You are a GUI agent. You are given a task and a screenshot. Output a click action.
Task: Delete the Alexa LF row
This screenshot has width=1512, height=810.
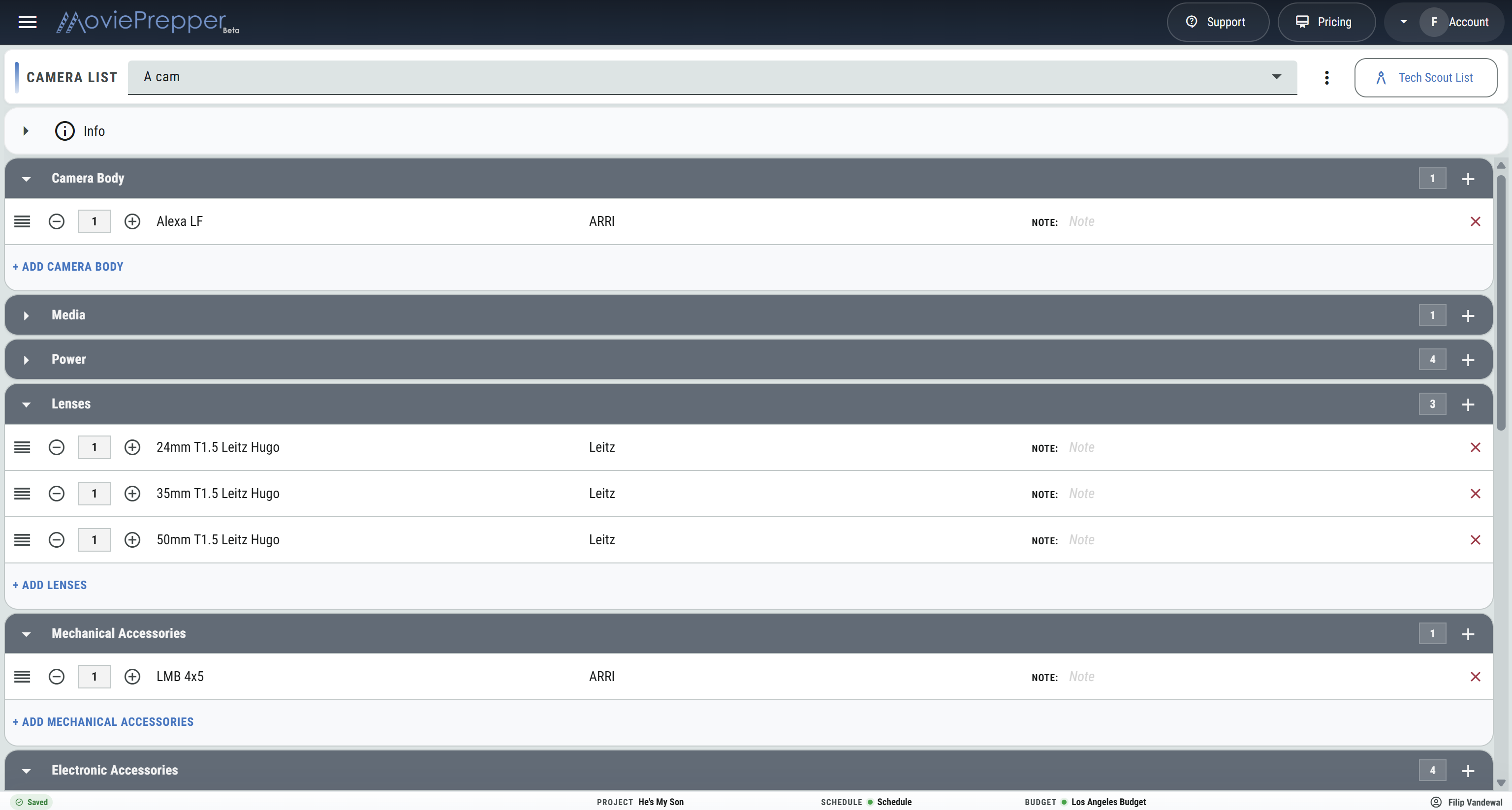(1475, 221)
